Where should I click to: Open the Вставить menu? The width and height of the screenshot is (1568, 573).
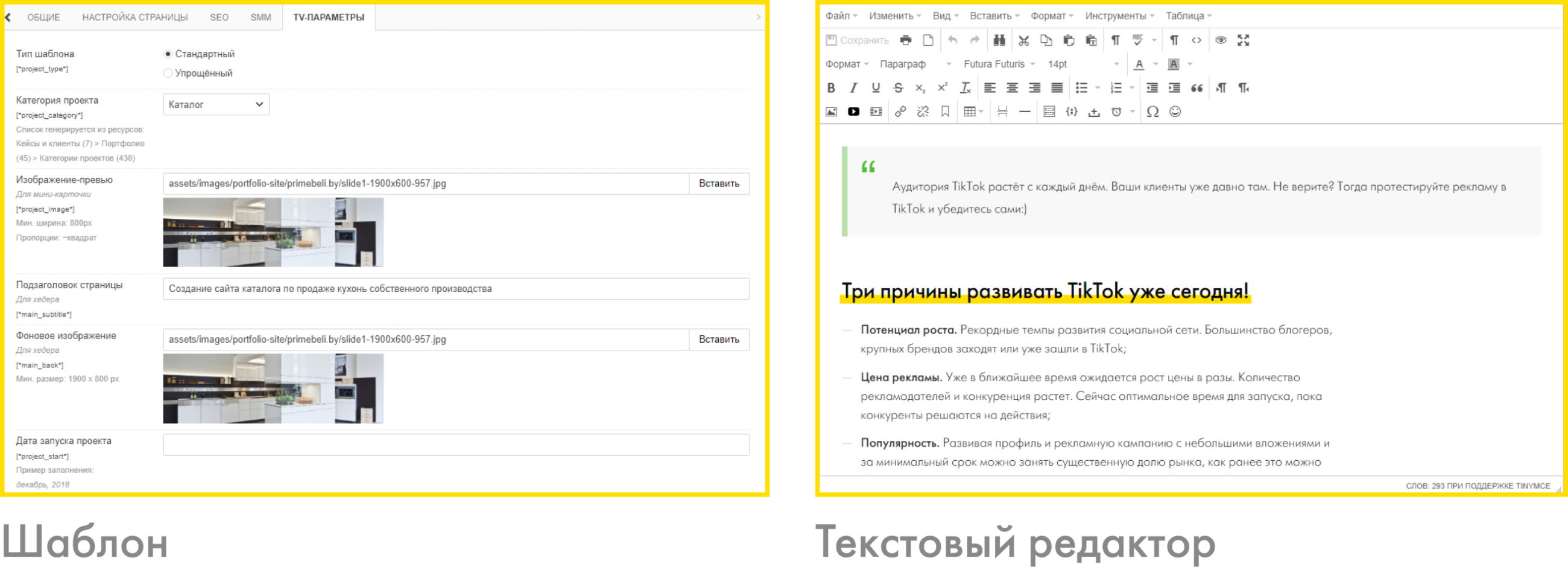[x=994, y=16]
